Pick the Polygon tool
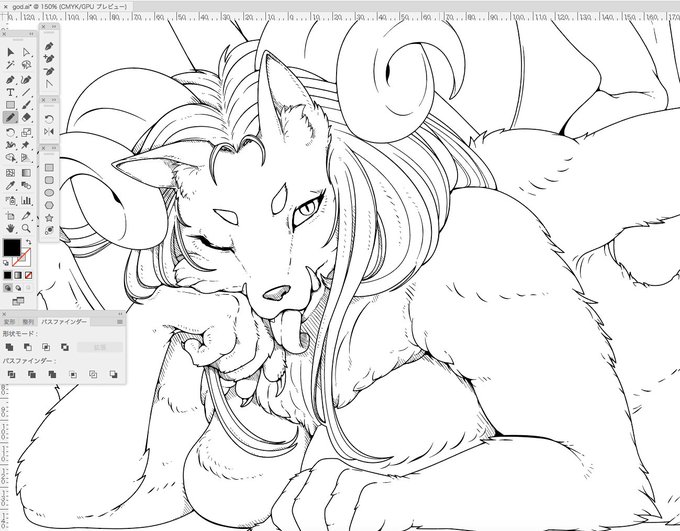Image resolution: width=680 pixels, height=531 pixels. pos(49,205)
